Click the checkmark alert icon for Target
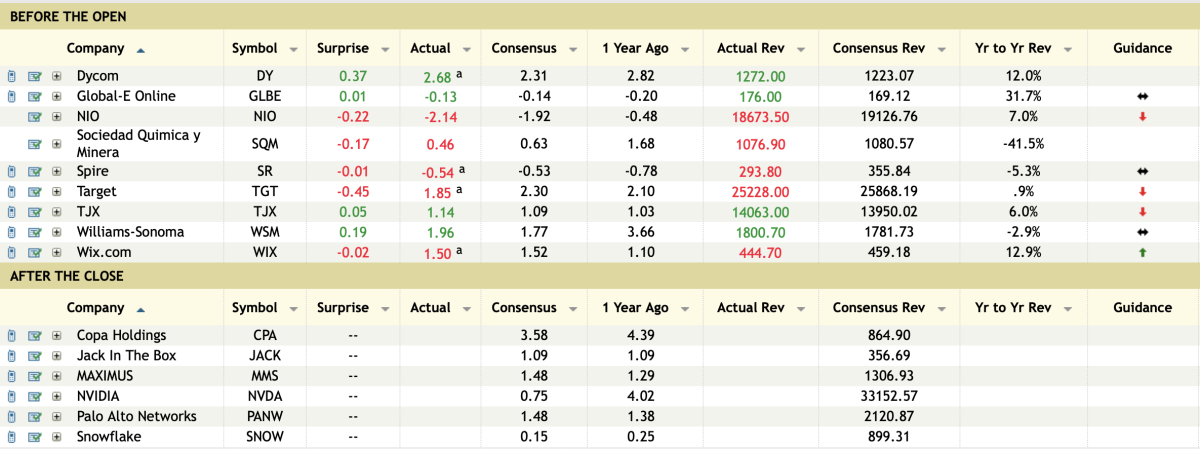 point(35,191)
